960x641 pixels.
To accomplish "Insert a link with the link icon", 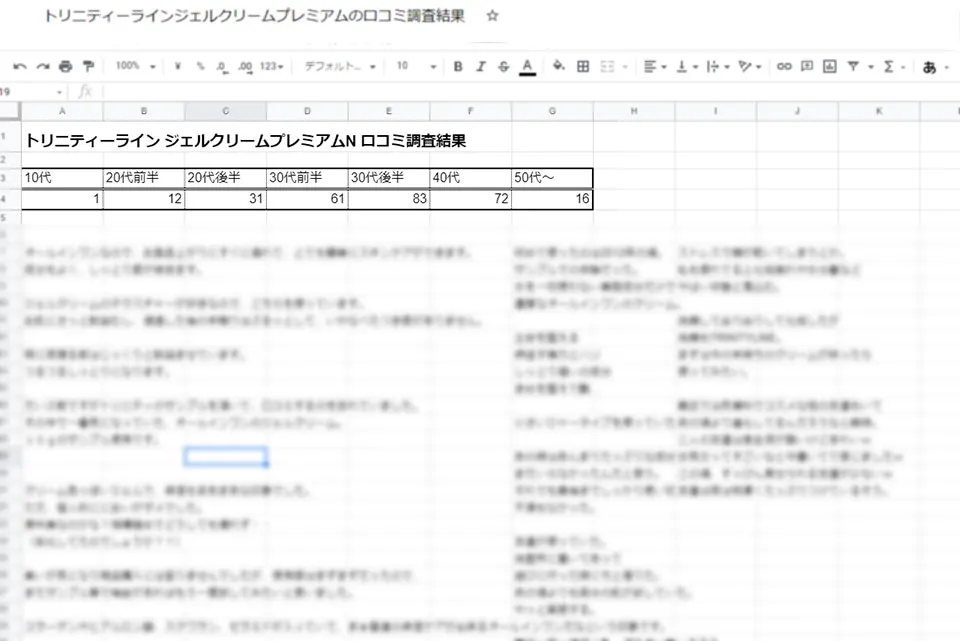I will (x=784, y=65).
